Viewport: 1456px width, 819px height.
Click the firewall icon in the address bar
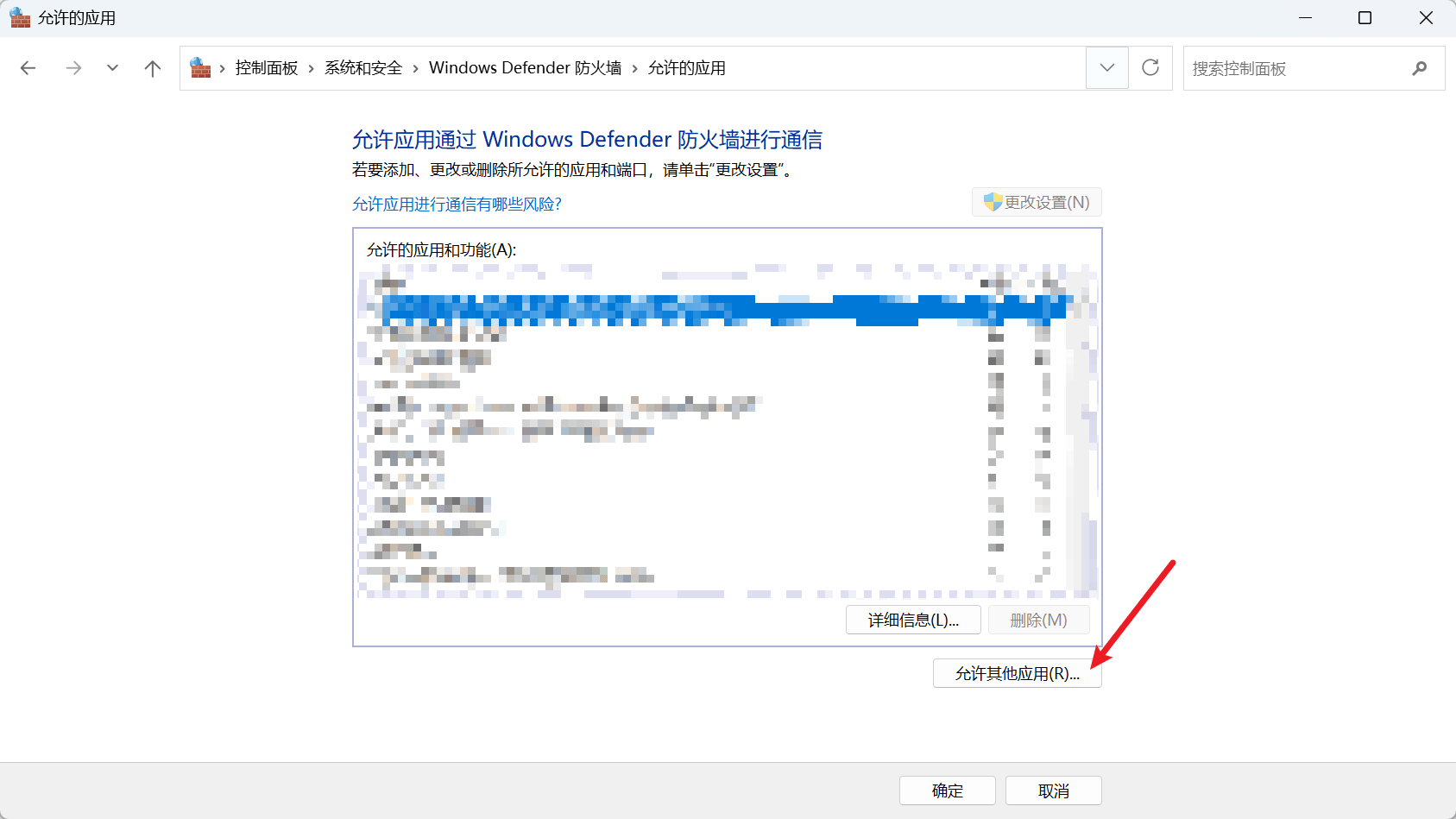200,68
